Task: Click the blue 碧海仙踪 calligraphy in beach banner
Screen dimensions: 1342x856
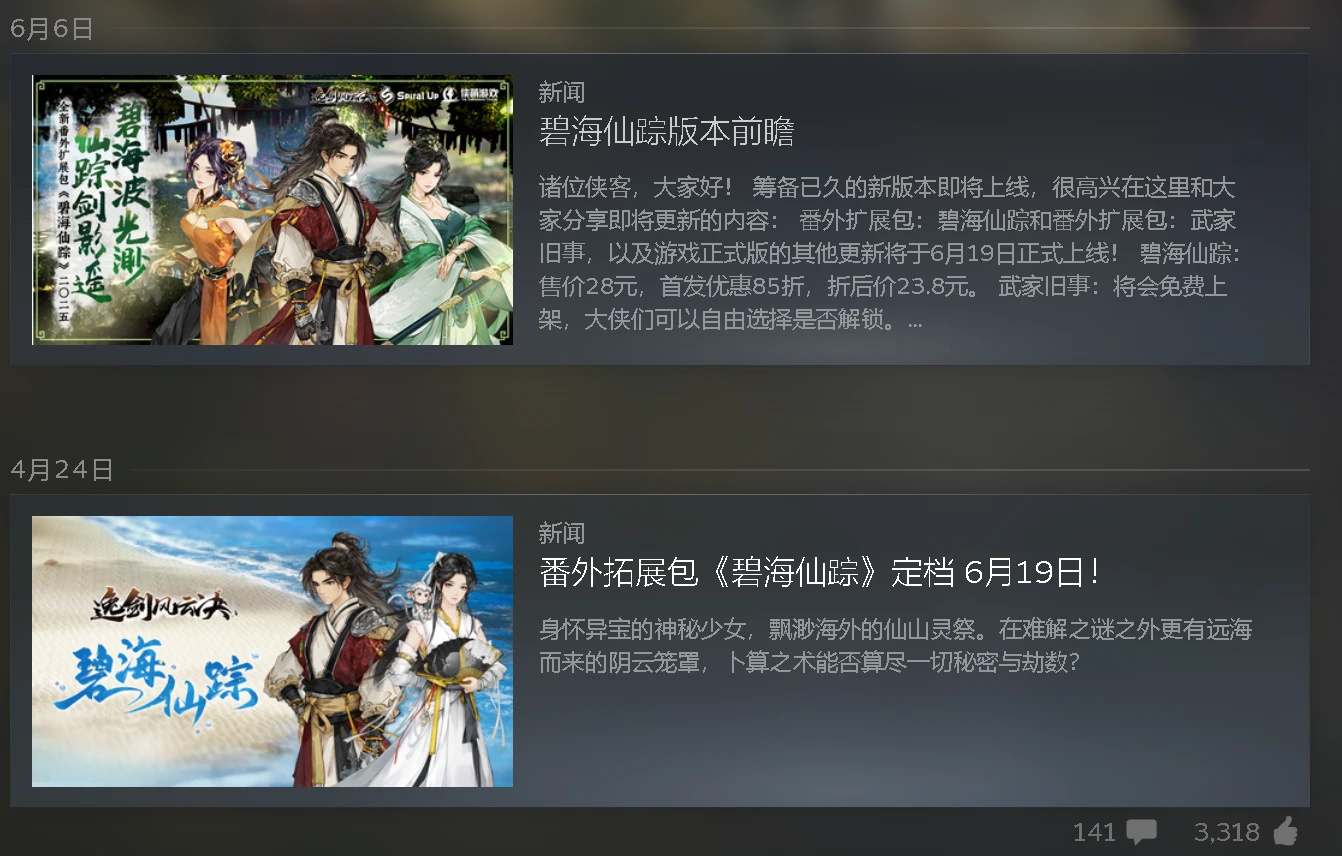Action: coord(155,672)
